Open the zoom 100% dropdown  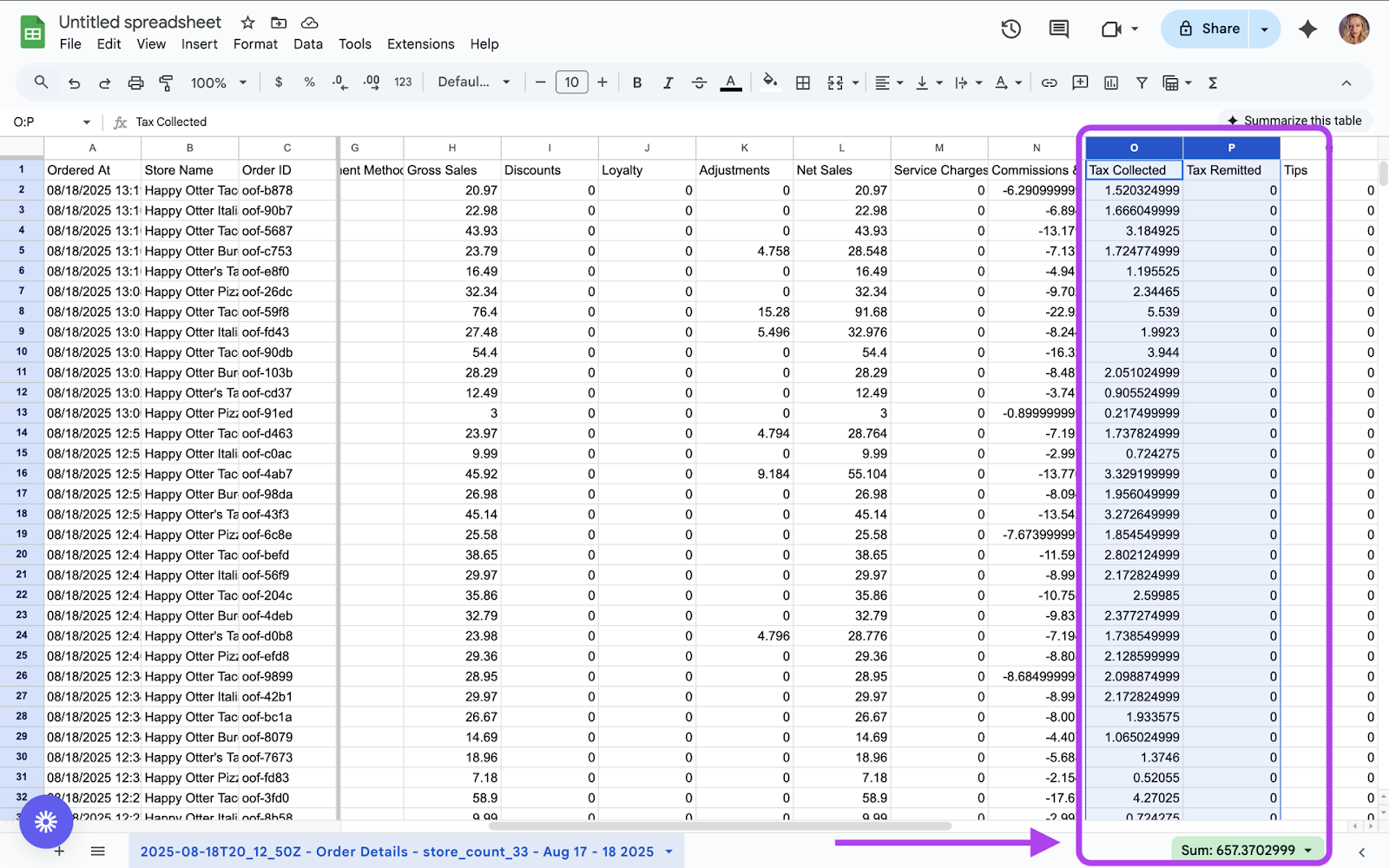pos(218,82)
